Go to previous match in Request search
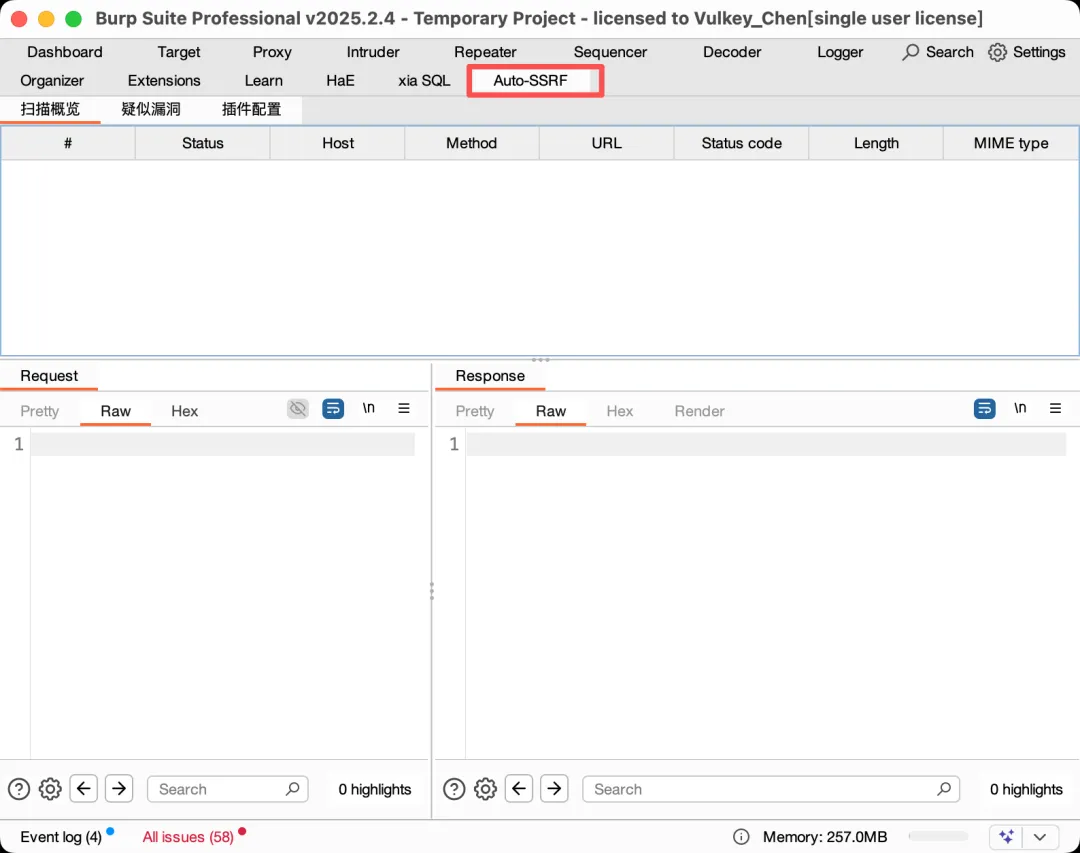Screen dimensions: 1080x853 pos(83,788)
